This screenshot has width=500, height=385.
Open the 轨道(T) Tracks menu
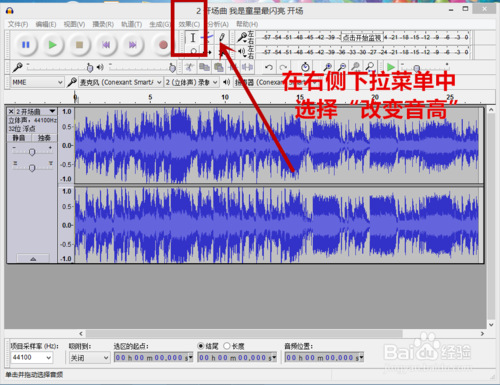click(x=131, y=24)
